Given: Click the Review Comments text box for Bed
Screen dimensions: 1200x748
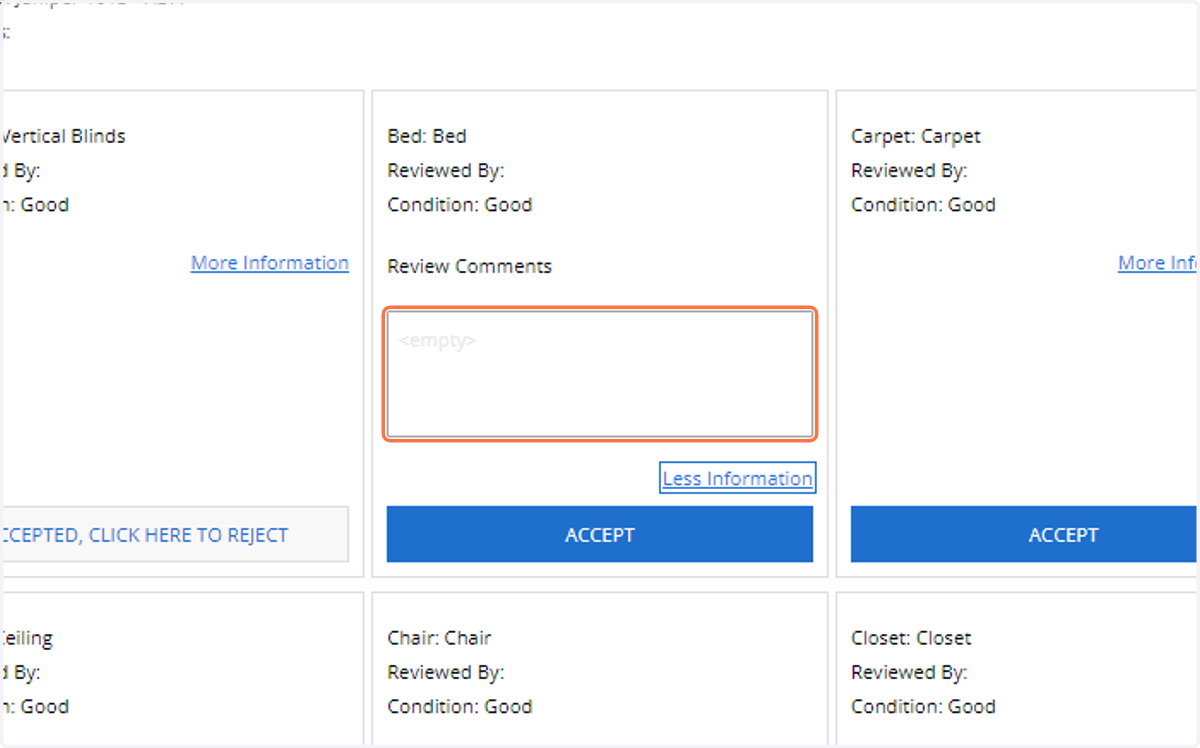Looking at the screenshot, I should click(x=600, y=374).
